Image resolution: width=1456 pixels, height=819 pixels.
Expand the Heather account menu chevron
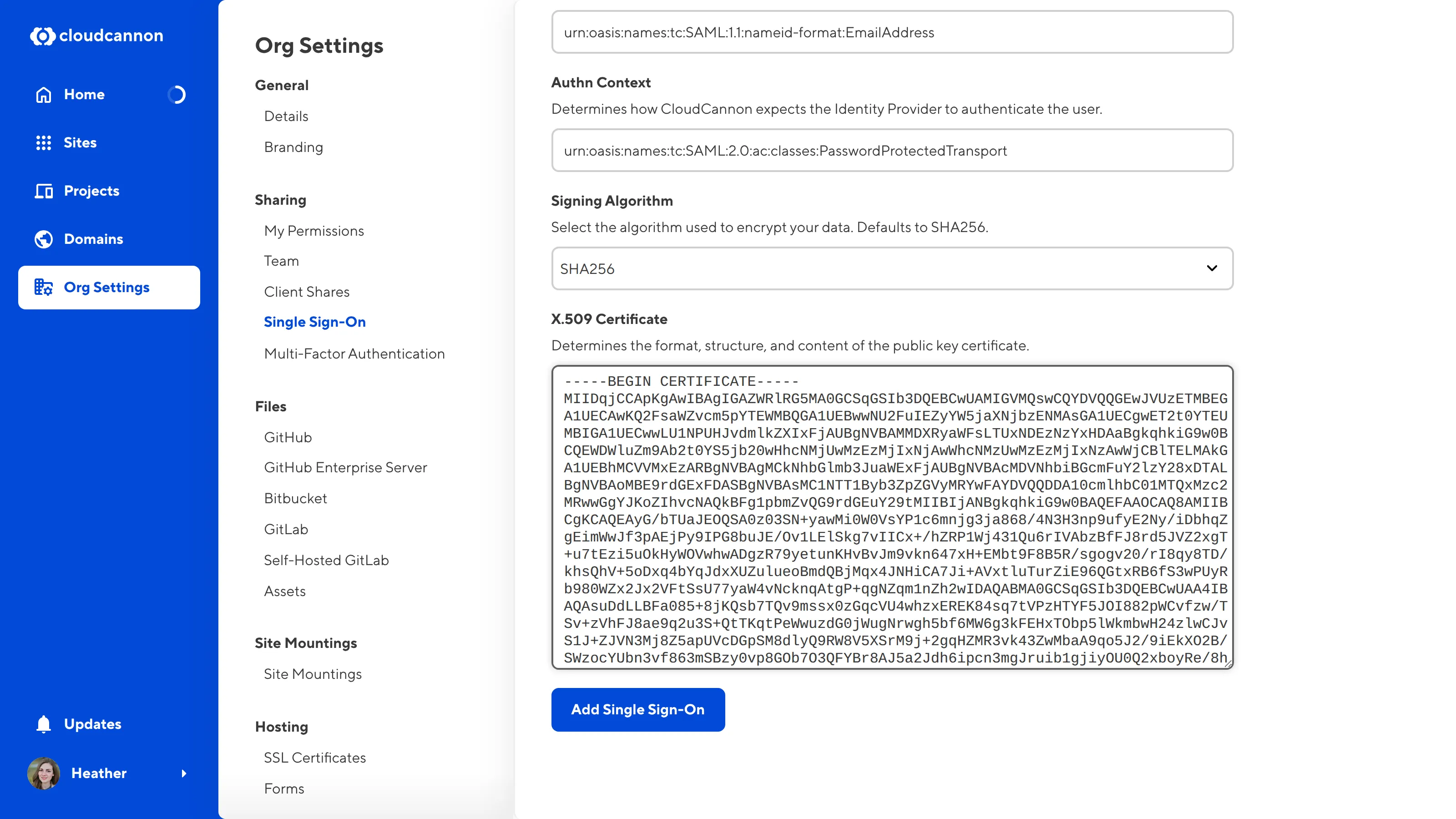(x=185, y=773)
